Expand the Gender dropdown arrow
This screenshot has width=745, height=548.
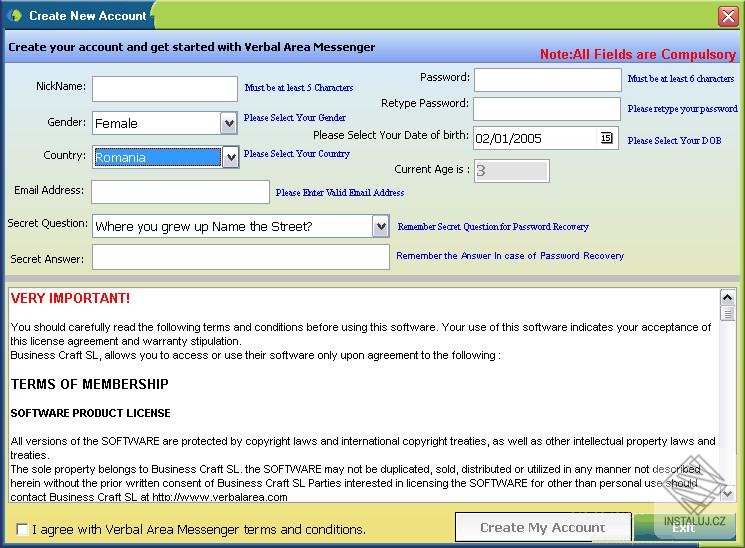coord(229,124)
